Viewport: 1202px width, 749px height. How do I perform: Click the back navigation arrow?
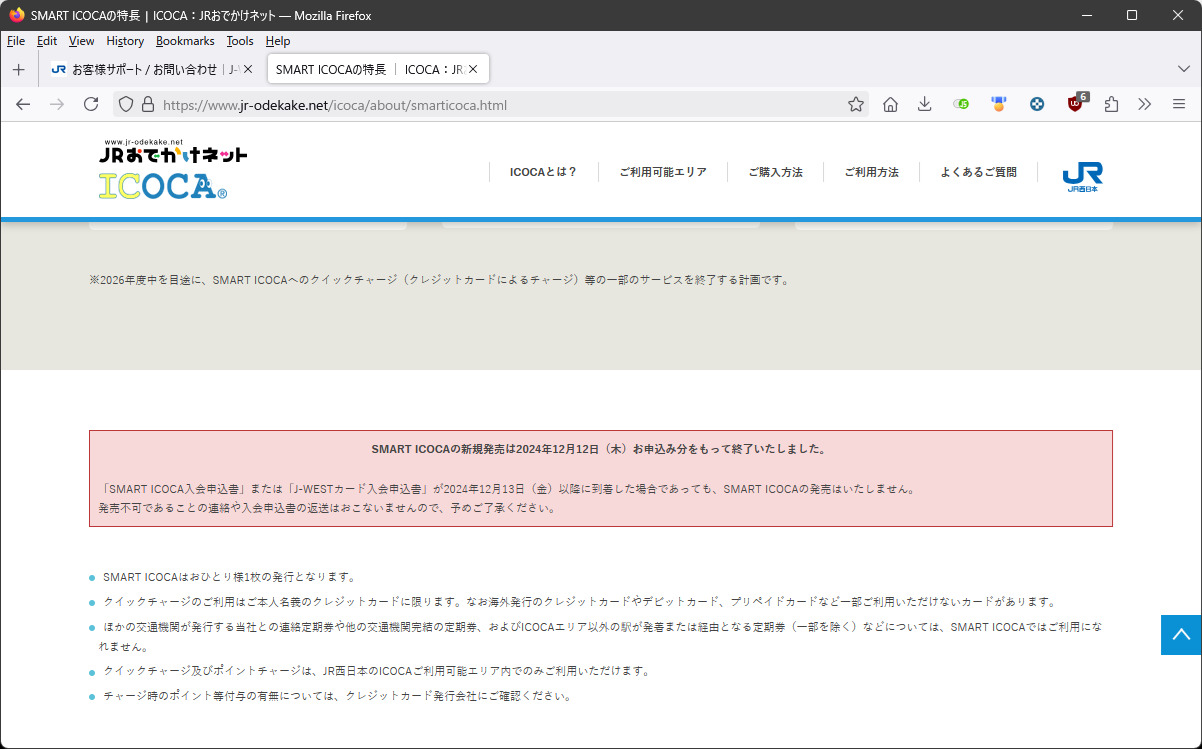(23, 104)
